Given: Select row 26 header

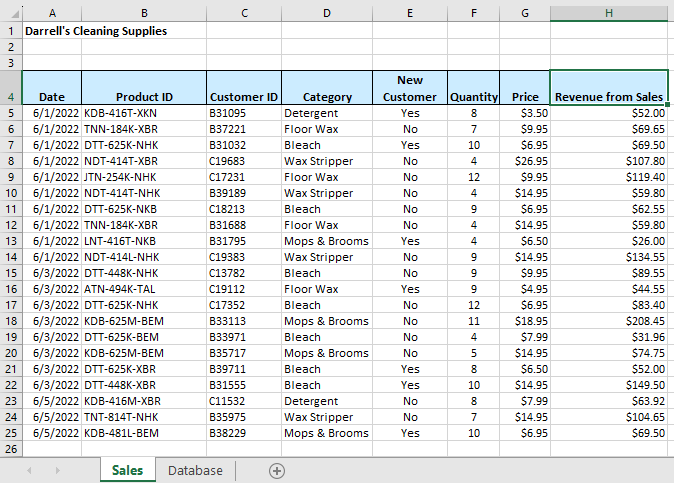Looking at the screenshot, I should [11, 449].
